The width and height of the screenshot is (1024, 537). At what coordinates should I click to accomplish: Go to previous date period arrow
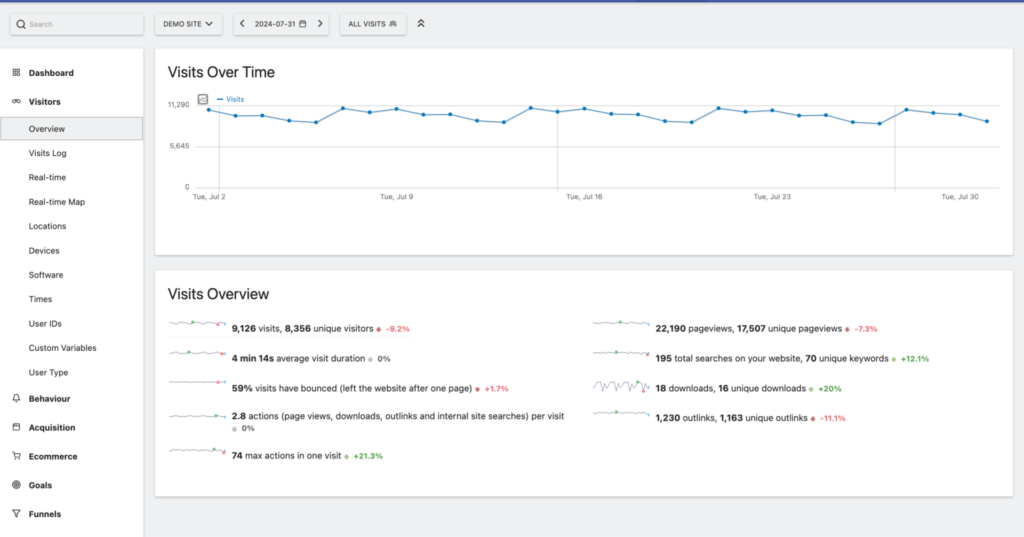click(x=243, y=23)
